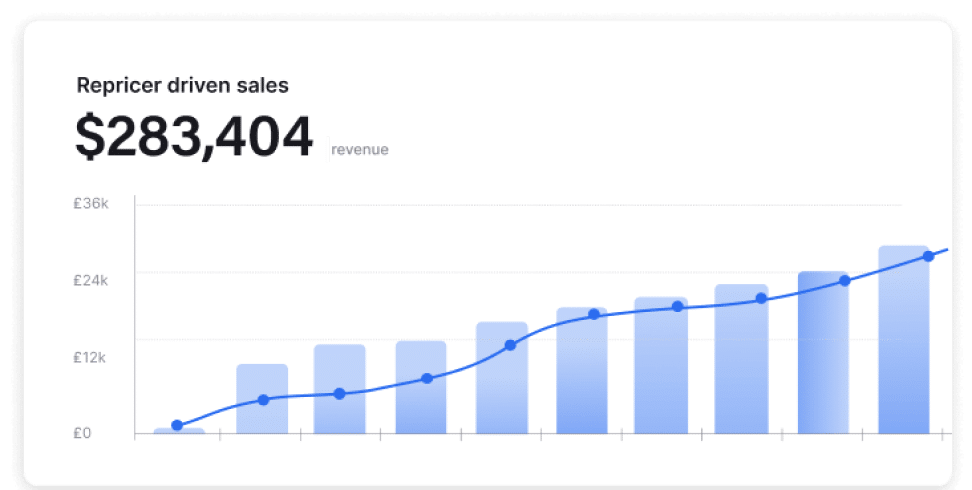Viewport: 972px width, 490px height.
Task: Click the fifth line data point
Action: 510,345
